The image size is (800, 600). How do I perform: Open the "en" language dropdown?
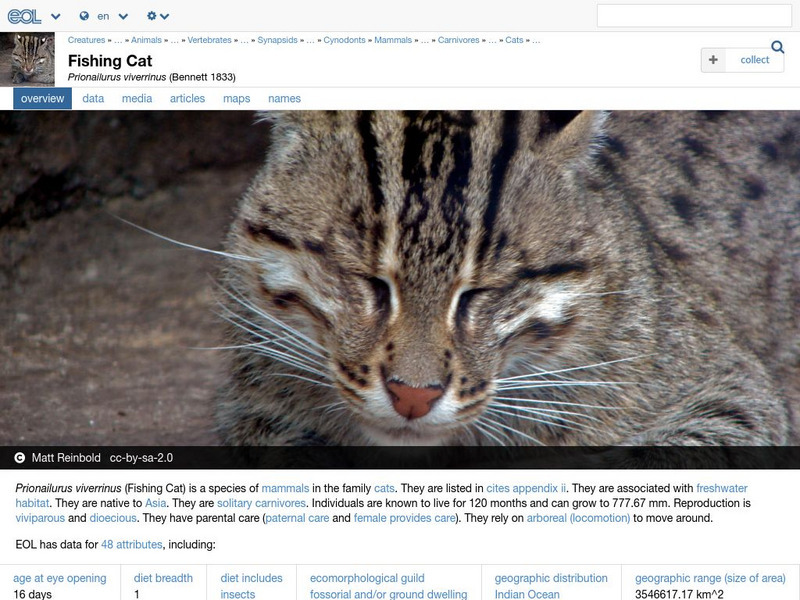[x=110, y=16]
